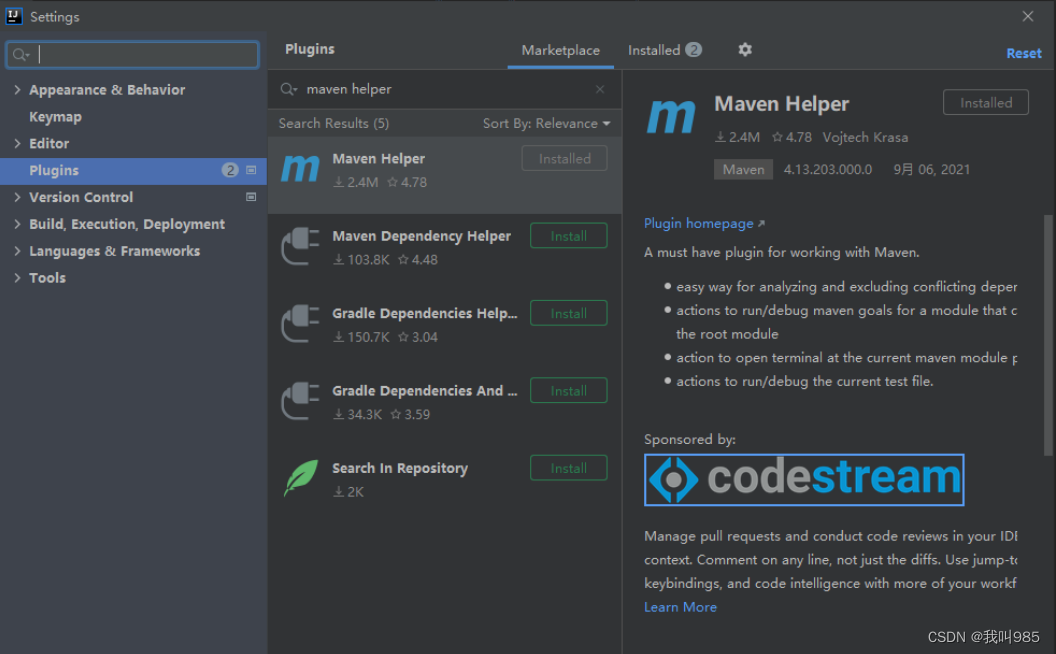Select the Maven Dependency Helper plug icon
Image resolution: width=1056 pixels, height=654 pixels.
point(299,245)
